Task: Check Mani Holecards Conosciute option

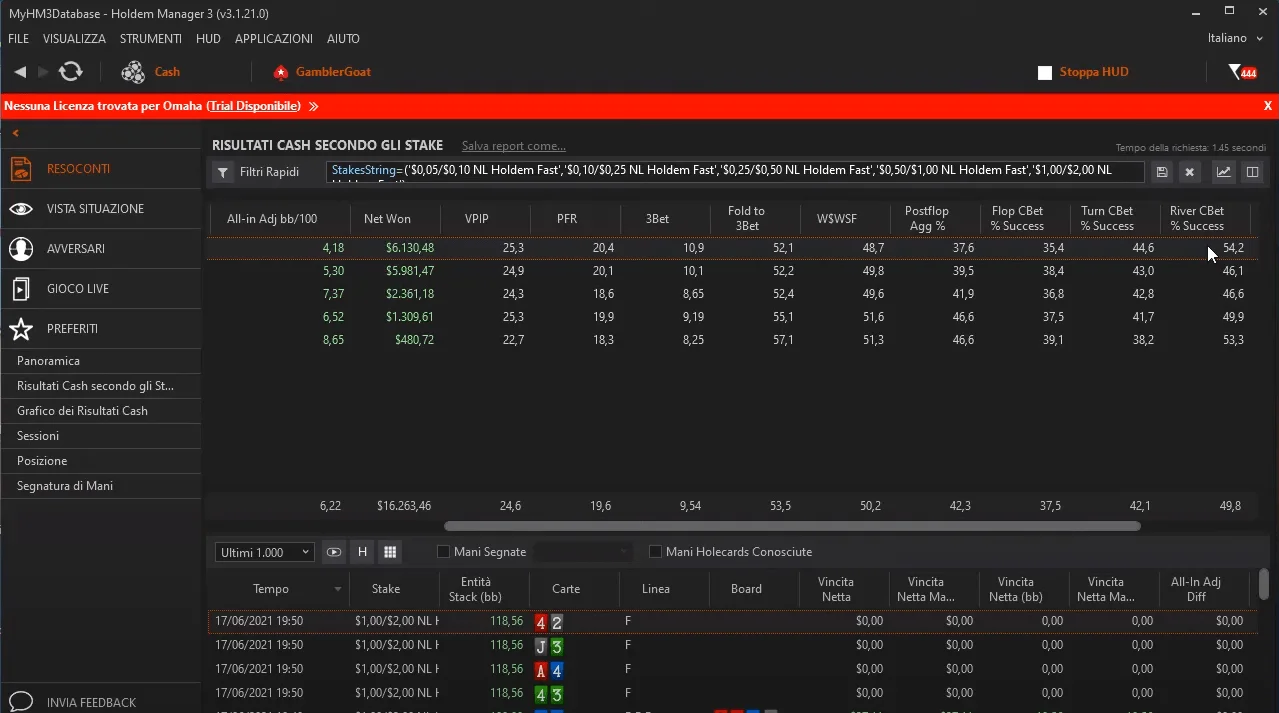Action: [656, 552]
